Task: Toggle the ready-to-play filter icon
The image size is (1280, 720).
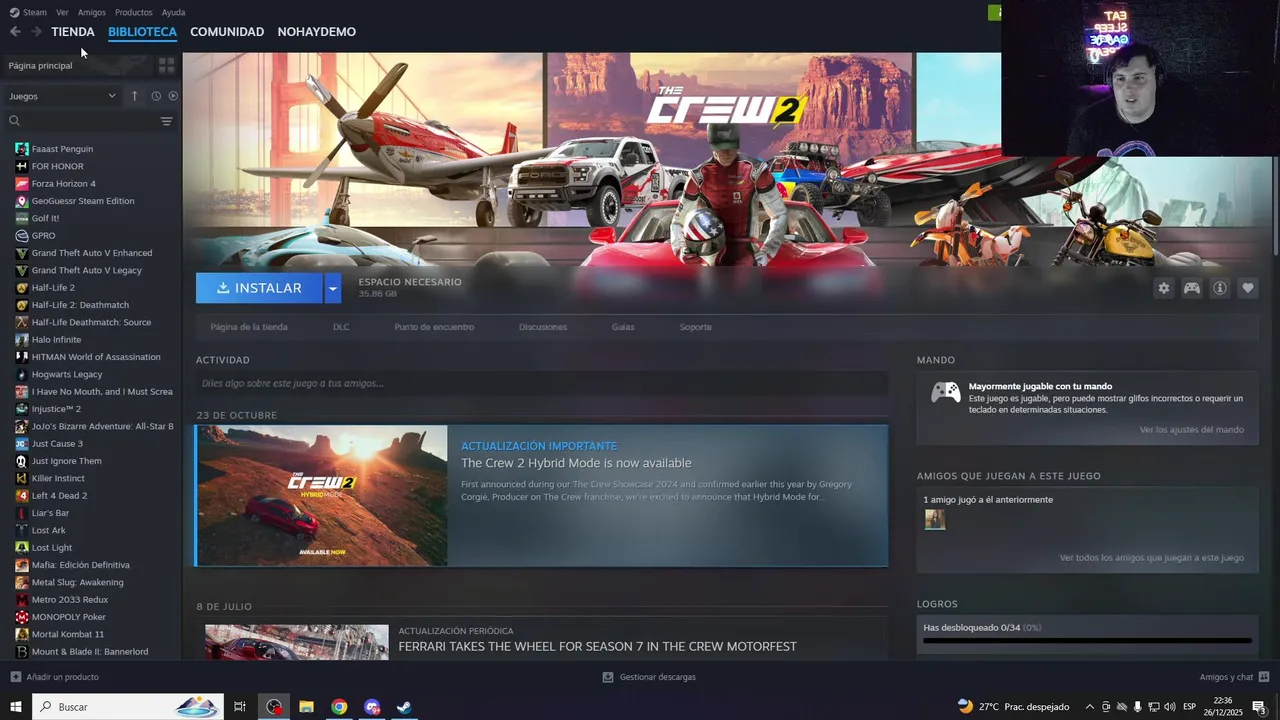Action: (173, 96)
